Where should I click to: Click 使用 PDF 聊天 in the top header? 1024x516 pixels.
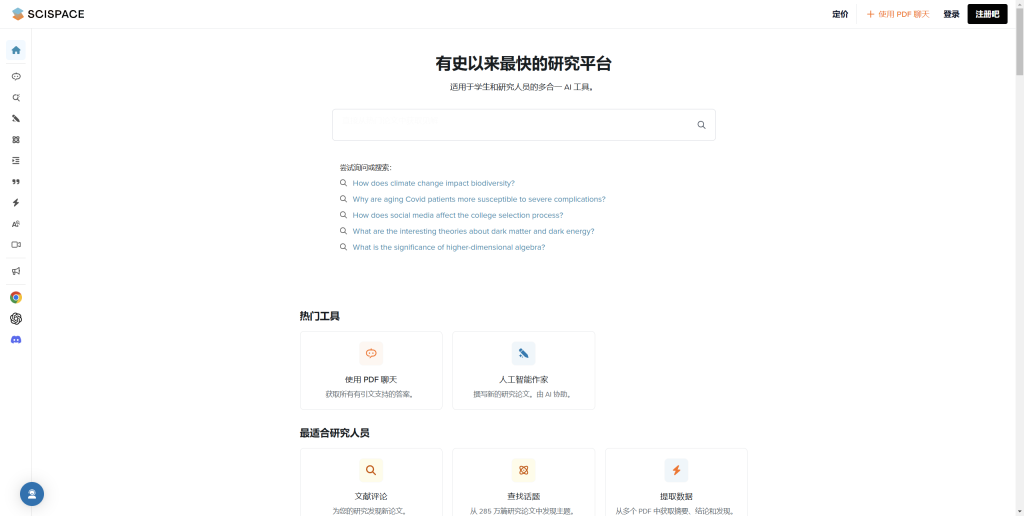897,14
